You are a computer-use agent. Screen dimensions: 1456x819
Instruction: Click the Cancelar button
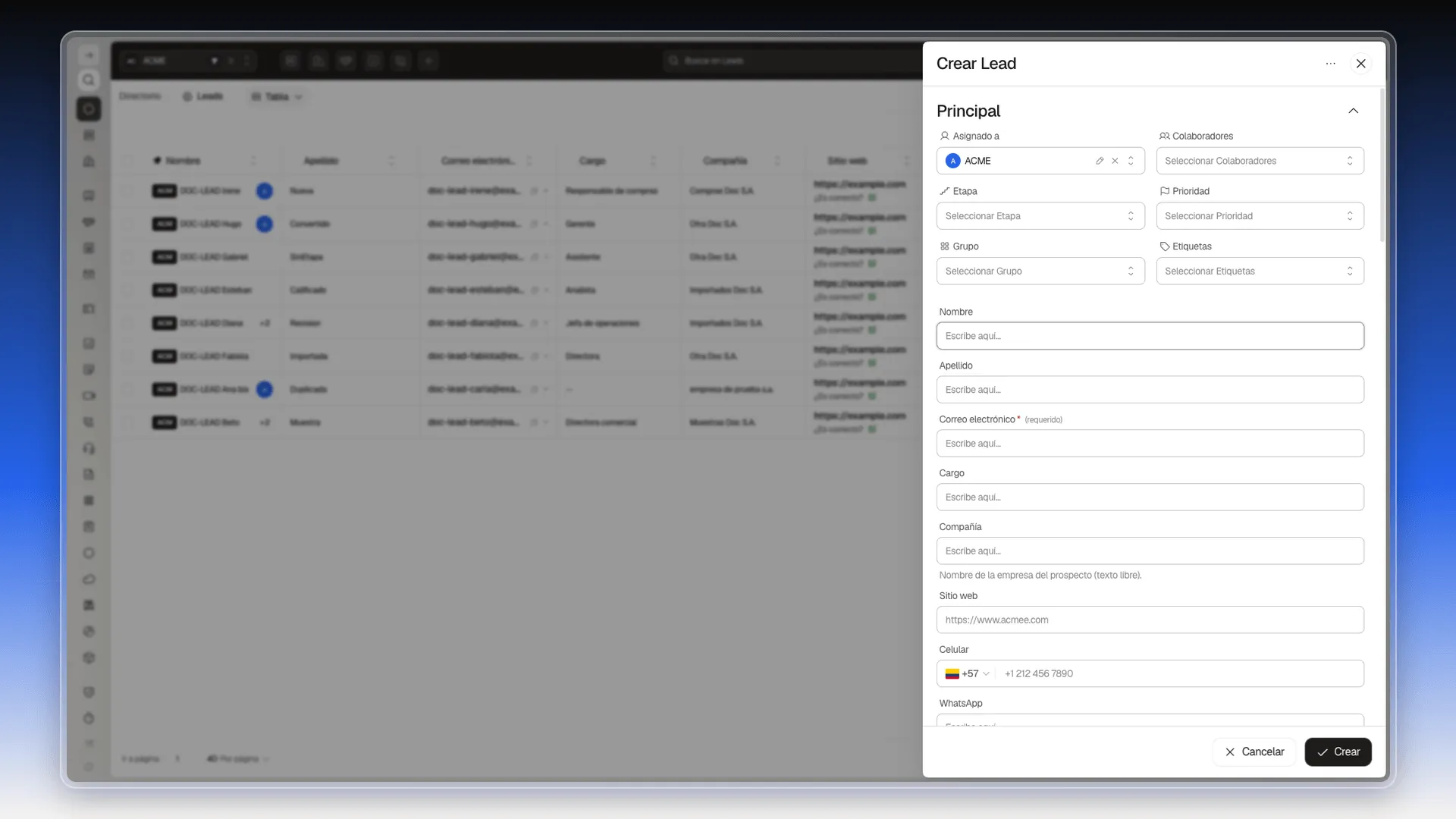1254,752
